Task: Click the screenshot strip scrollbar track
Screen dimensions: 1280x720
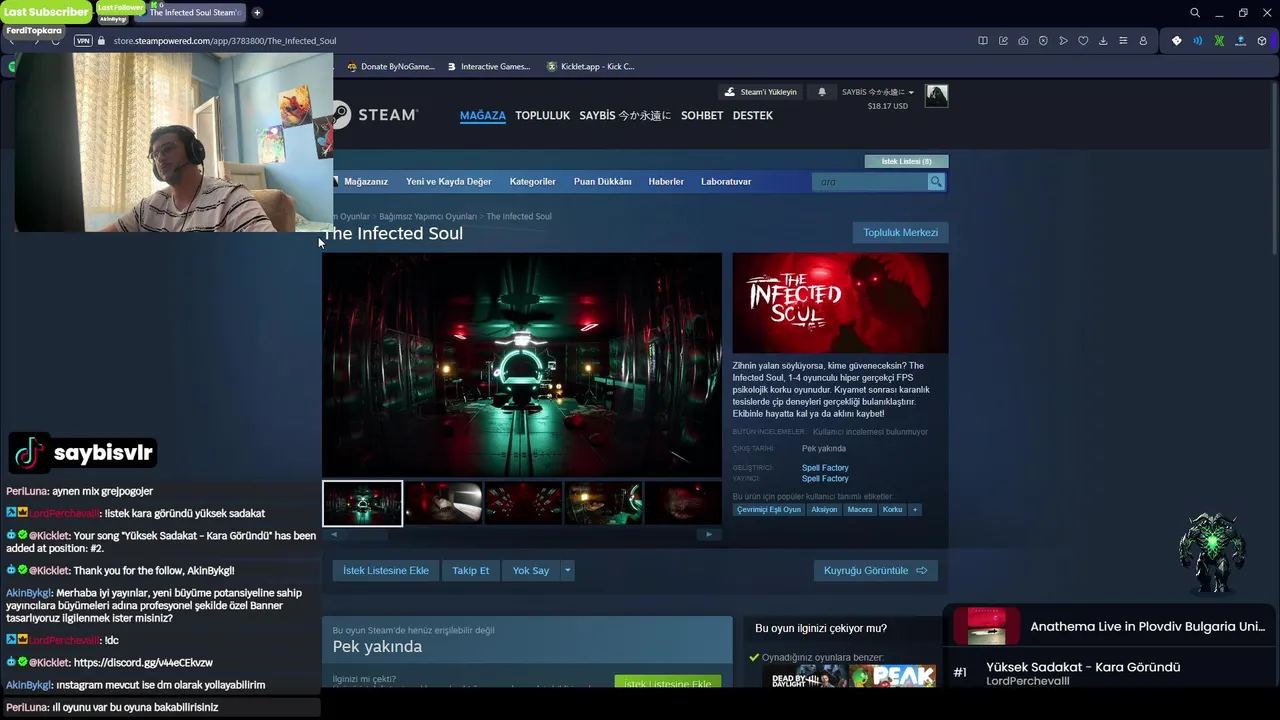Action: click(x=522, y=535)
